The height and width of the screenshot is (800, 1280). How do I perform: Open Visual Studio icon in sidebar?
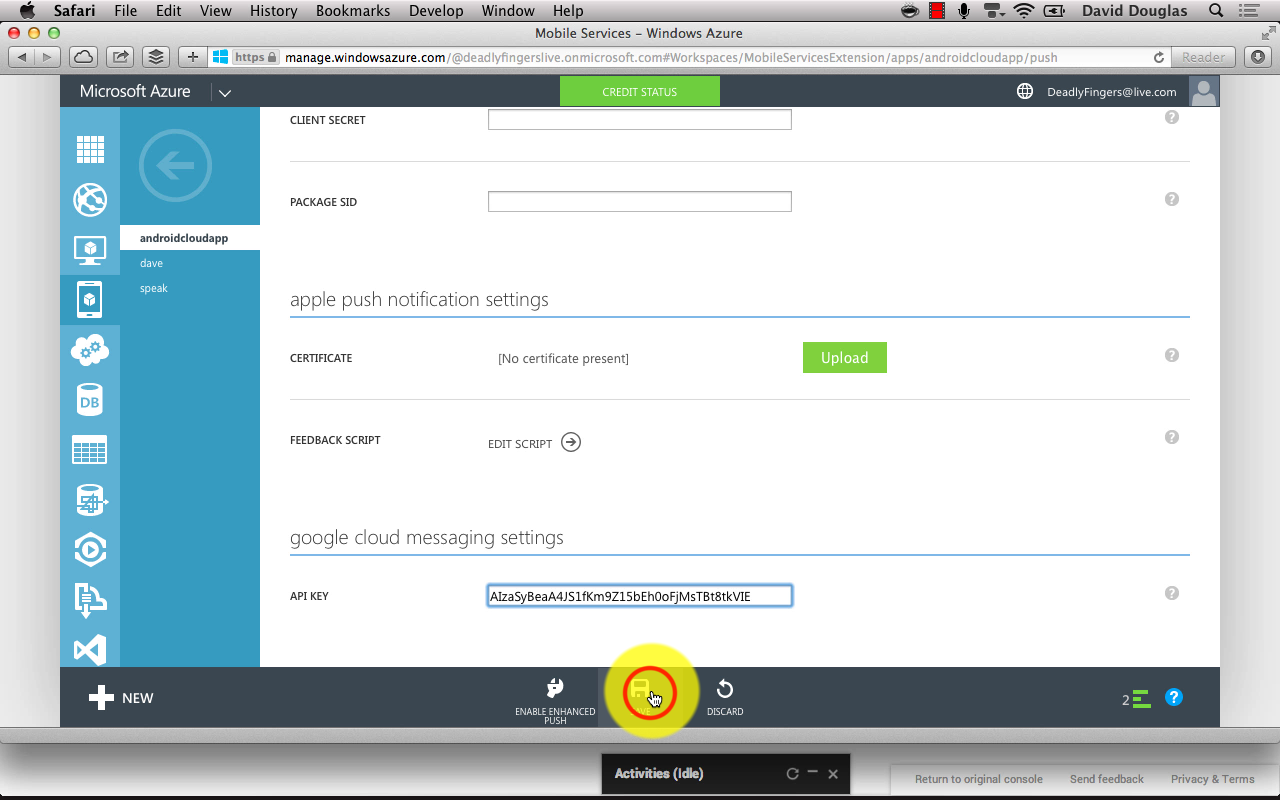[90, 650]
